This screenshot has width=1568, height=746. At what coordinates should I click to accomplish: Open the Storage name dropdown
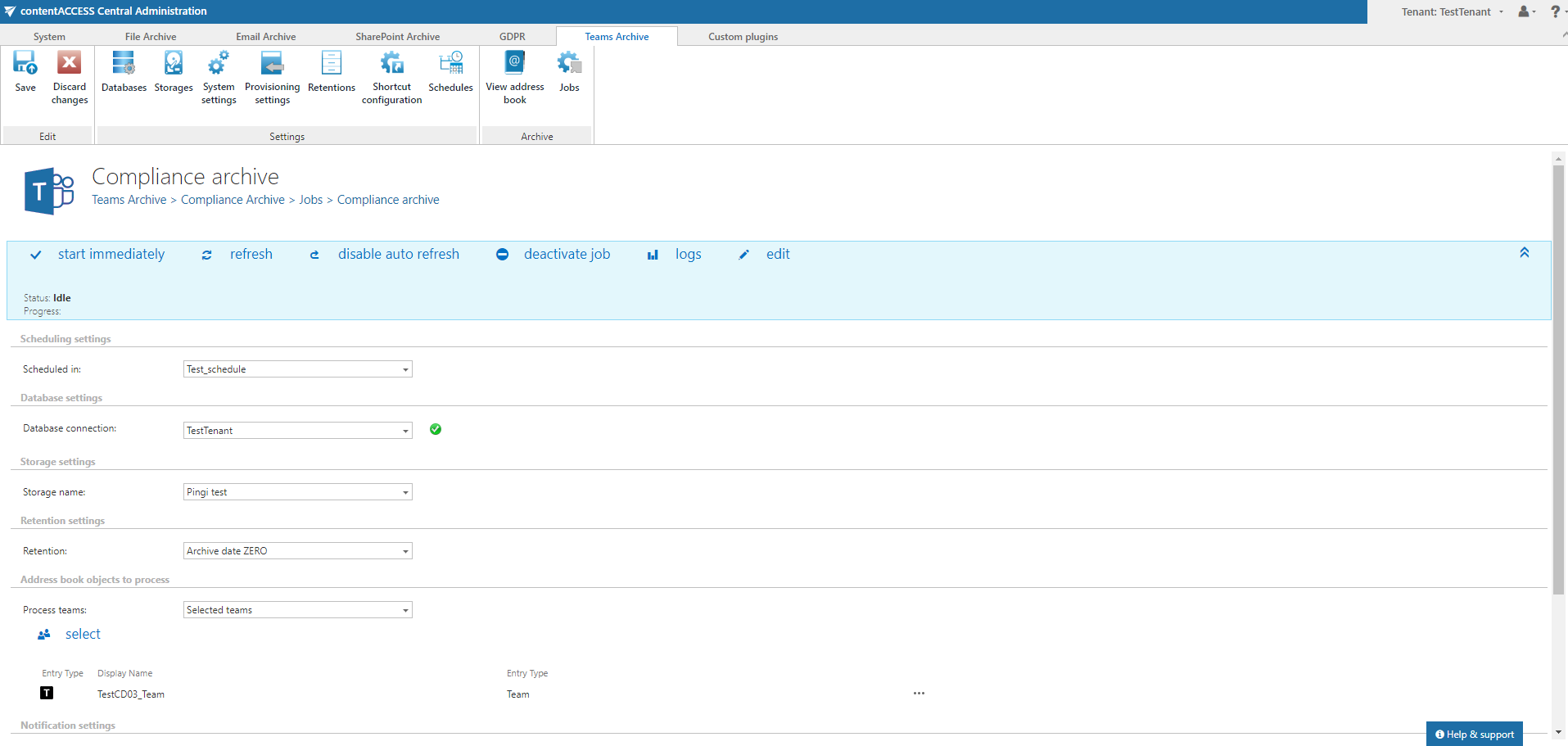pos(404,491)
